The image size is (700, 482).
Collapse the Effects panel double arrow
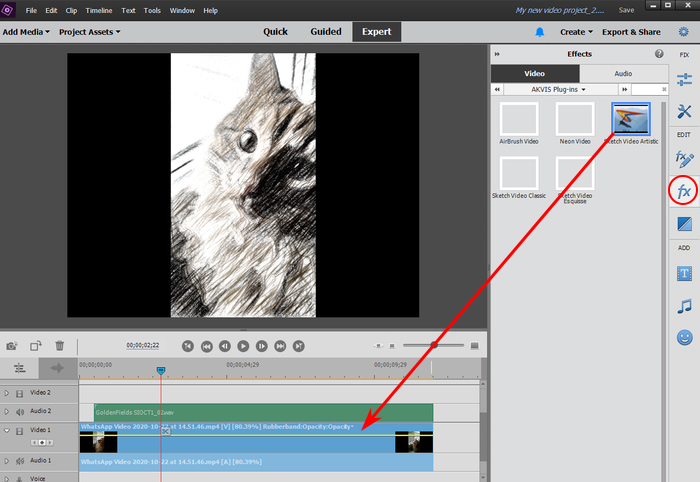coord(497,54)
